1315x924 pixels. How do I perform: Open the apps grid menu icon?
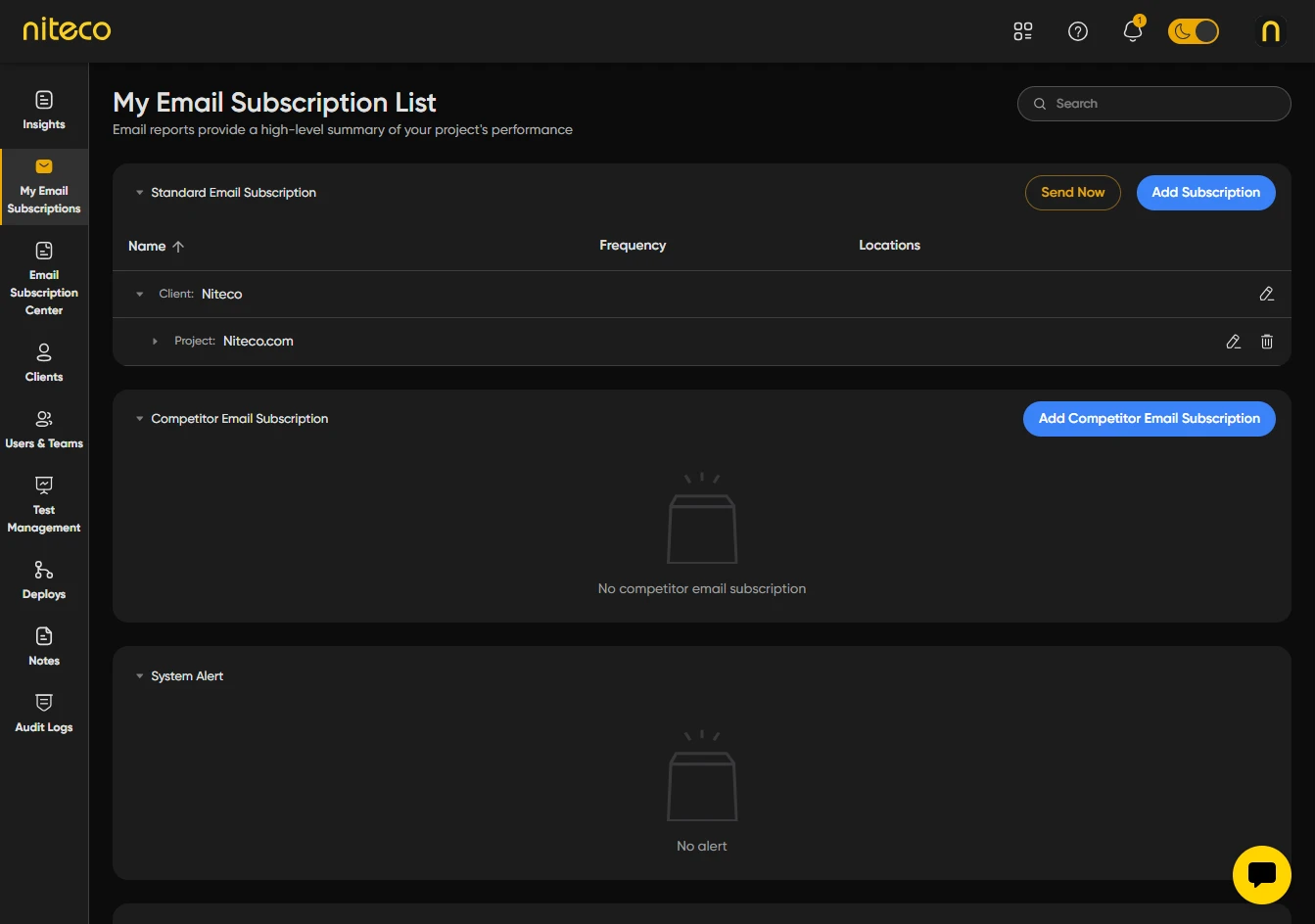click(x=1023, y=31)
